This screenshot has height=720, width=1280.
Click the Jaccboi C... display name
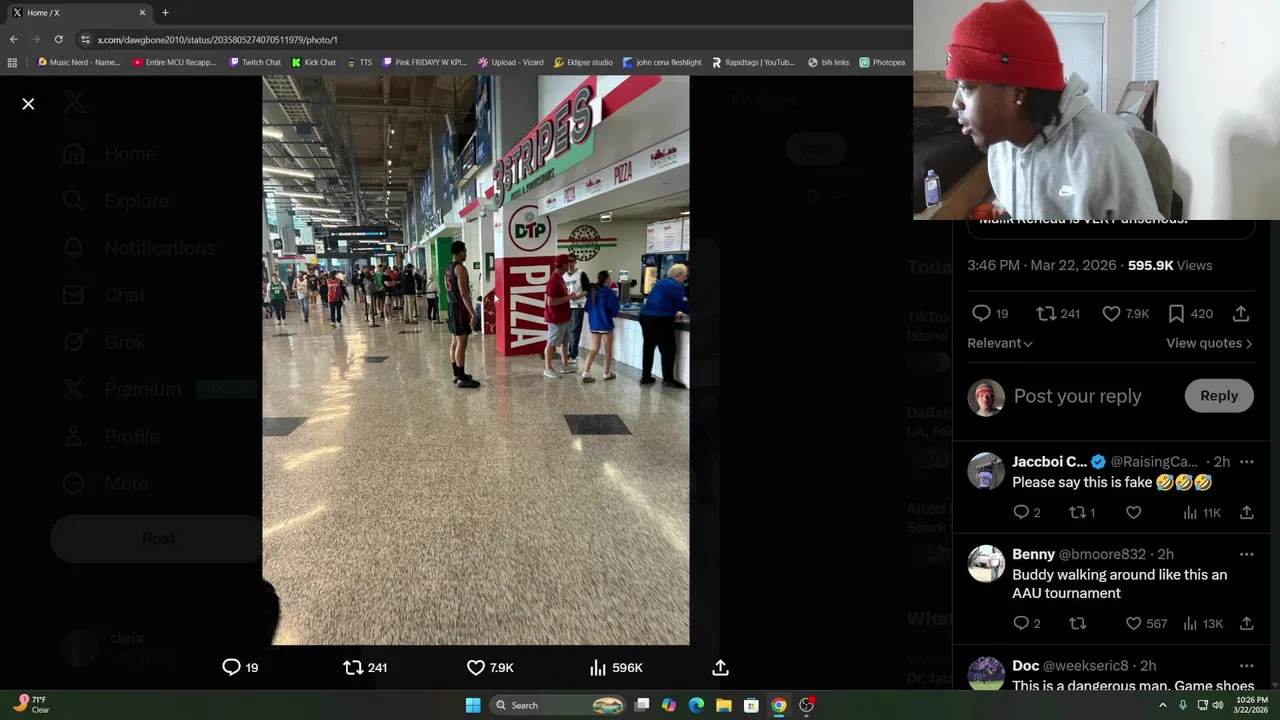1049,462
